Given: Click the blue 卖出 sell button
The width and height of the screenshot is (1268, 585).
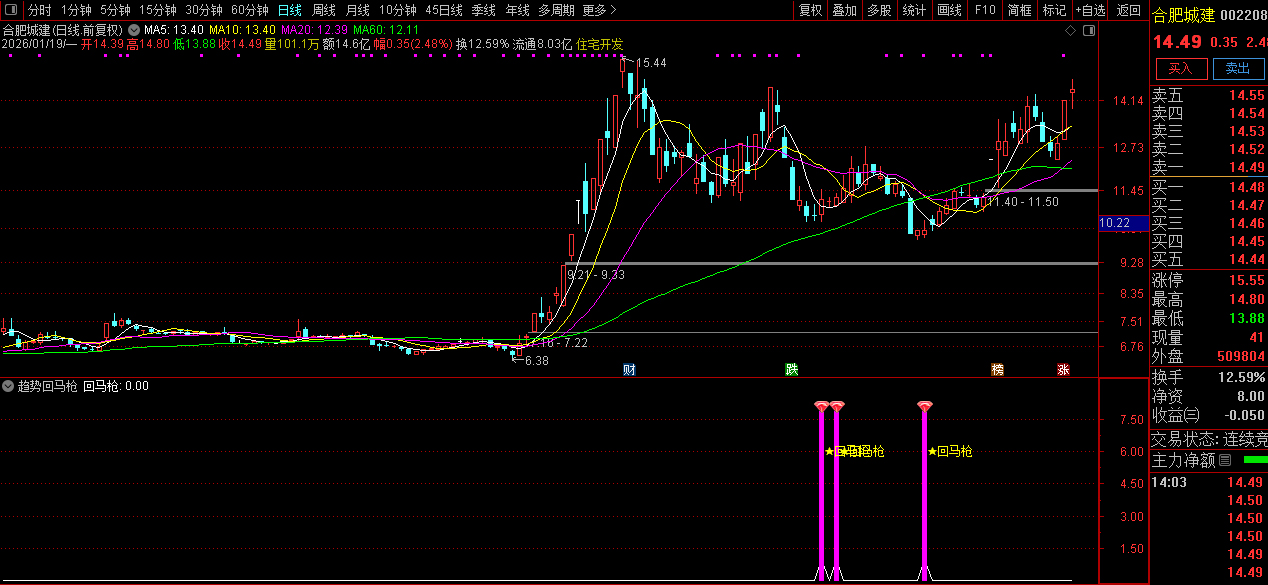Looking at the screenshot, I should tap(1238, 68).
